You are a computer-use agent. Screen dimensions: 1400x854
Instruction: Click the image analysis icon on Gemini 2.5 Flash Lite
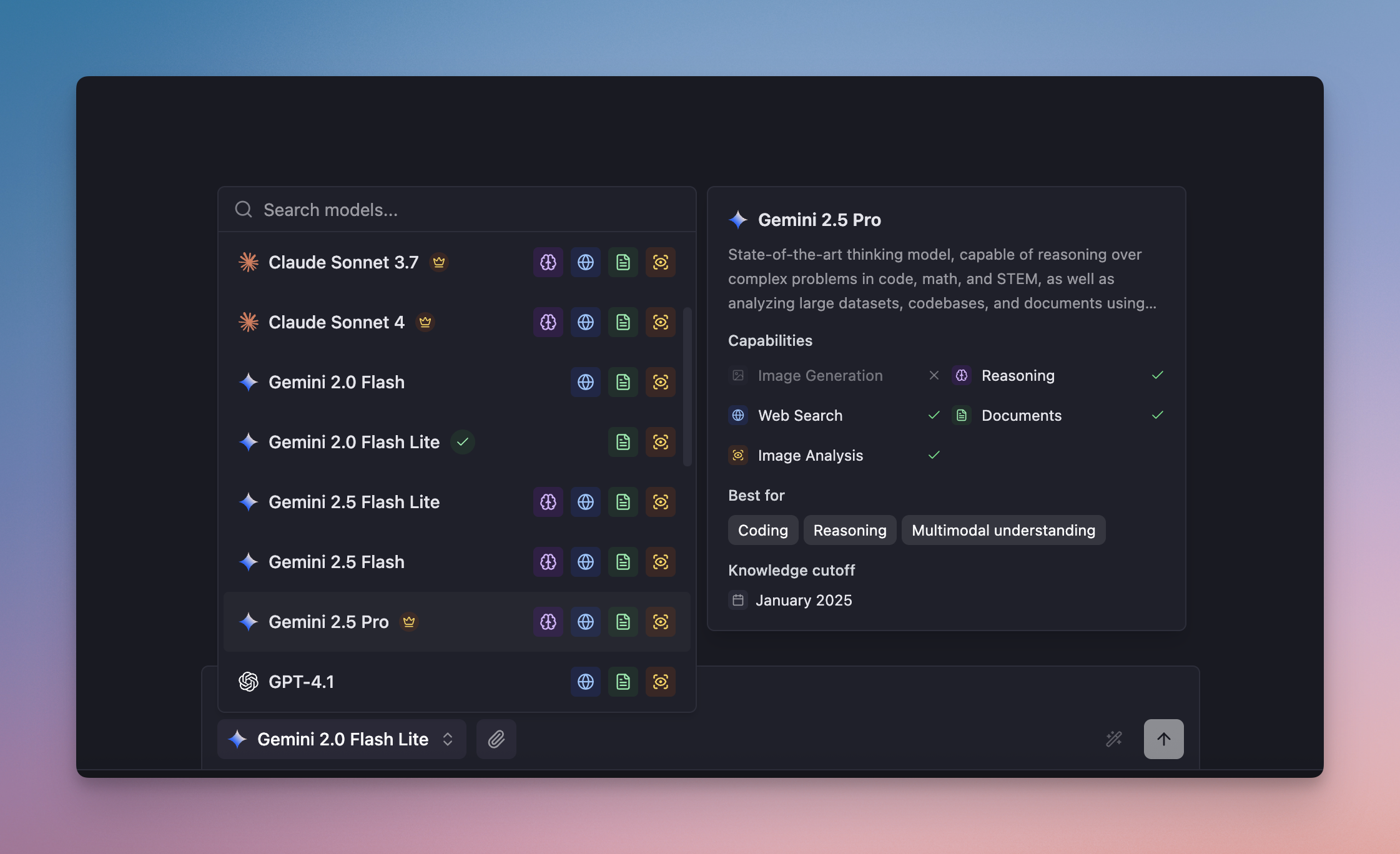pyautogui.click(x=661, y=502)
